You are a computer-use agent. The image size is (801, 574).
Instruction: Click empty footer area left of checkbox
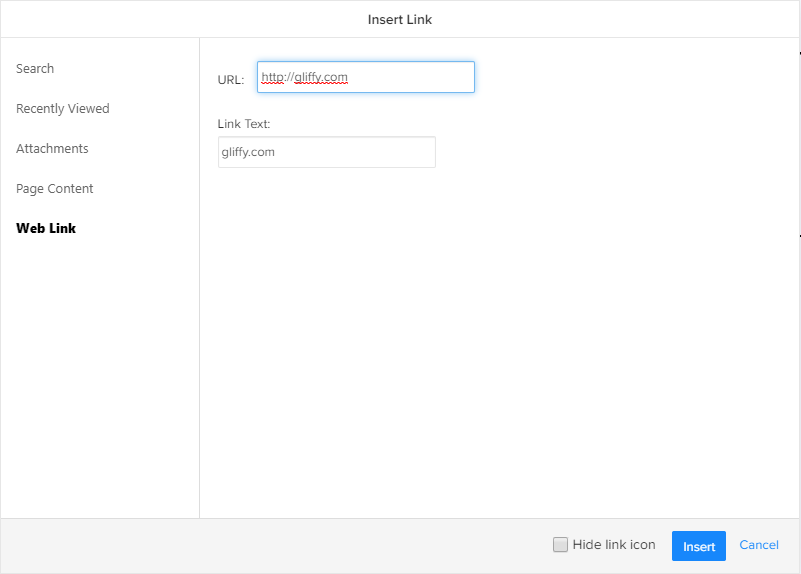[276, 546]
